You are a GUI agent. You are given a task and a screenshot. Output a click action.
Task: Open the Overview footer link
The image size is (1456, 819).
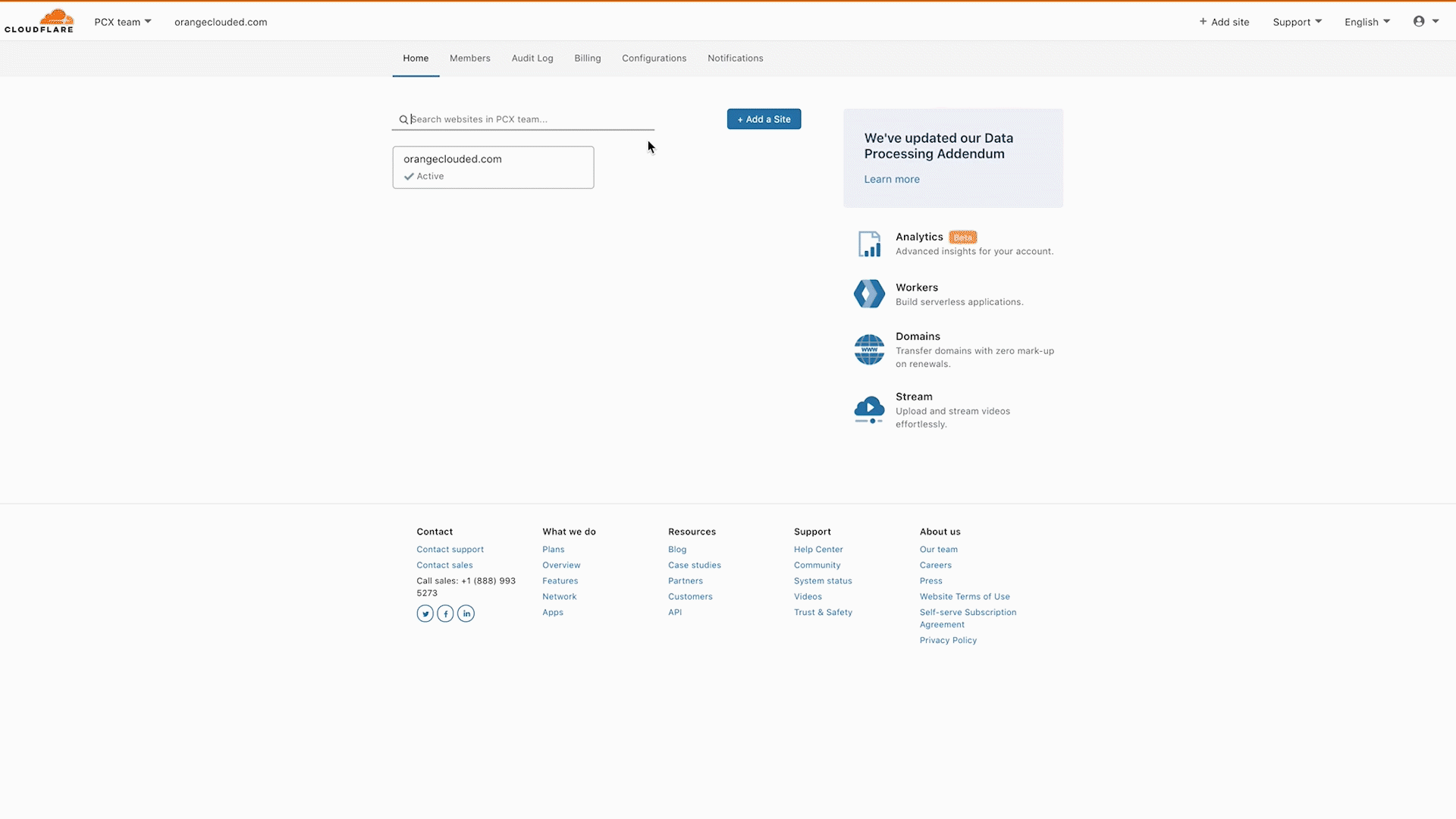click(x=561, y=566)
